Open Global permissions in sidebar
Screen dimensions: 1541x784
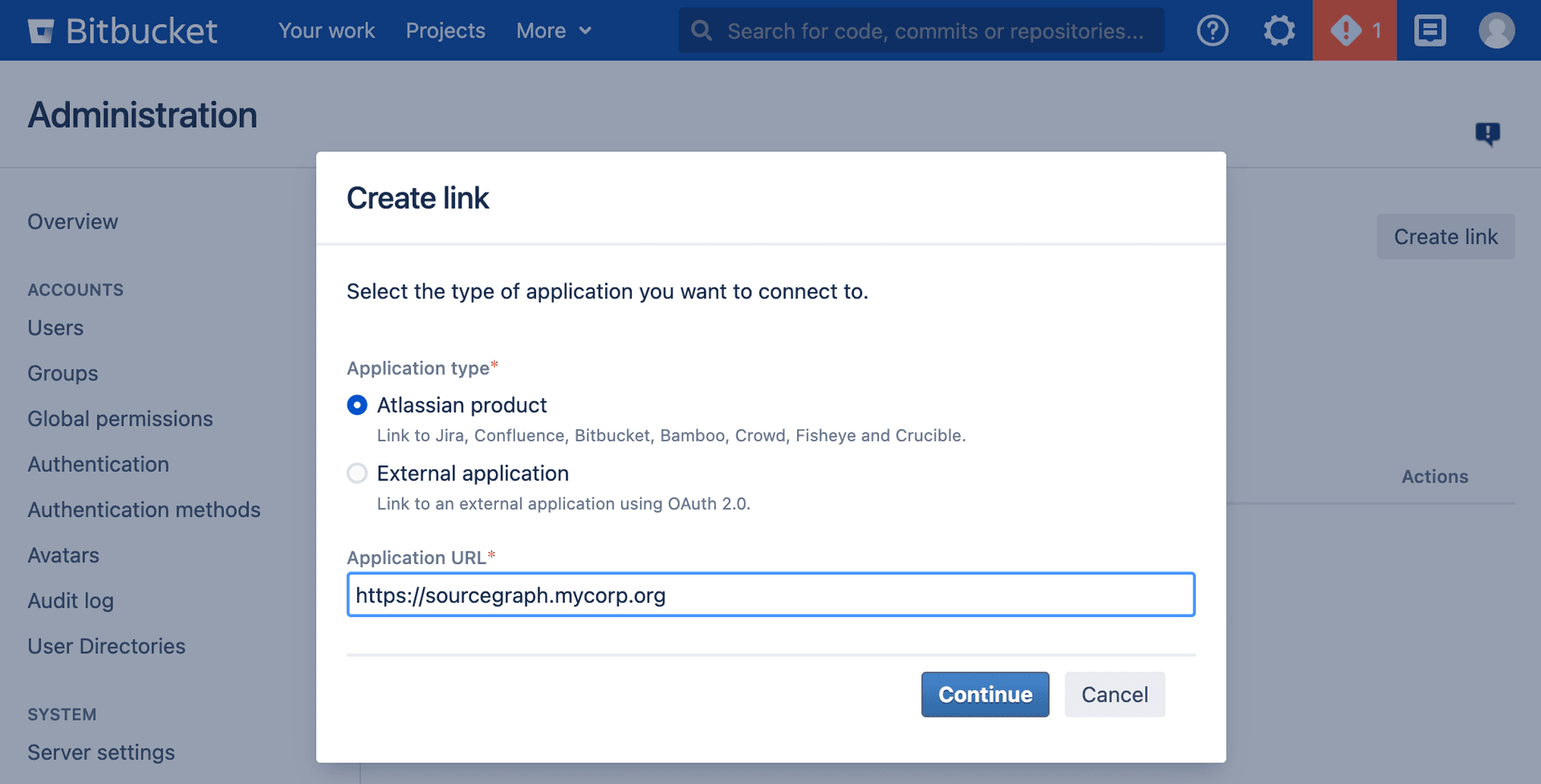120,419
